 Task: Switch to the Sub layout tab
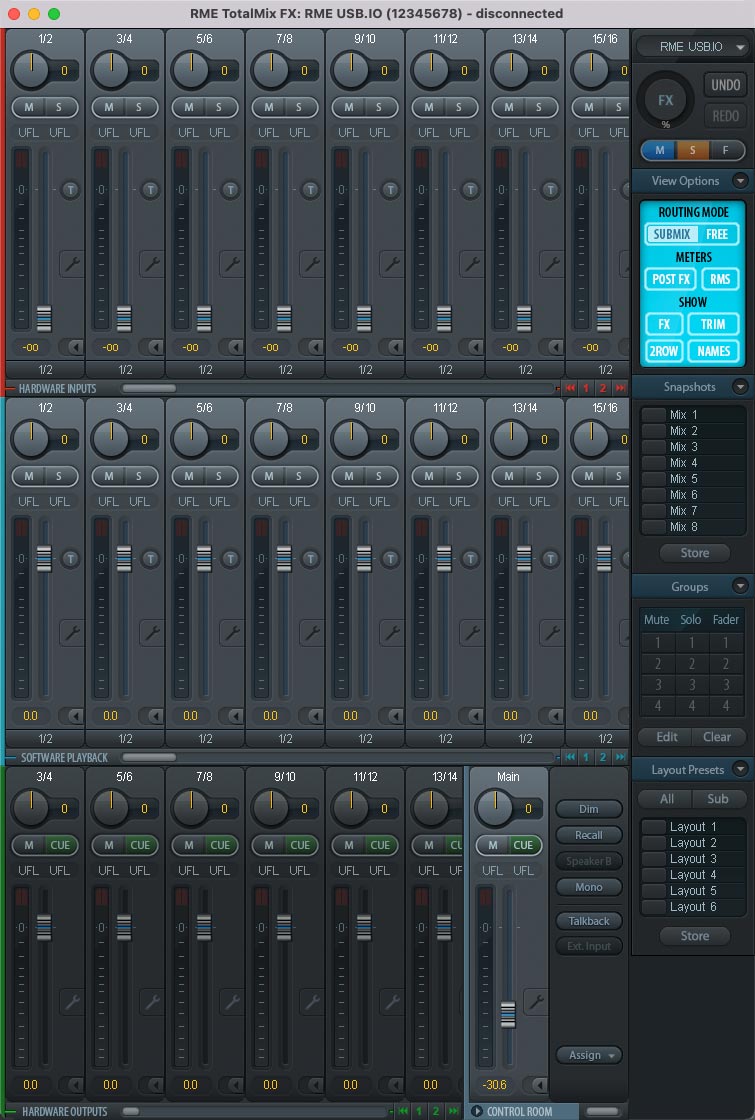(x=718, y=799)
